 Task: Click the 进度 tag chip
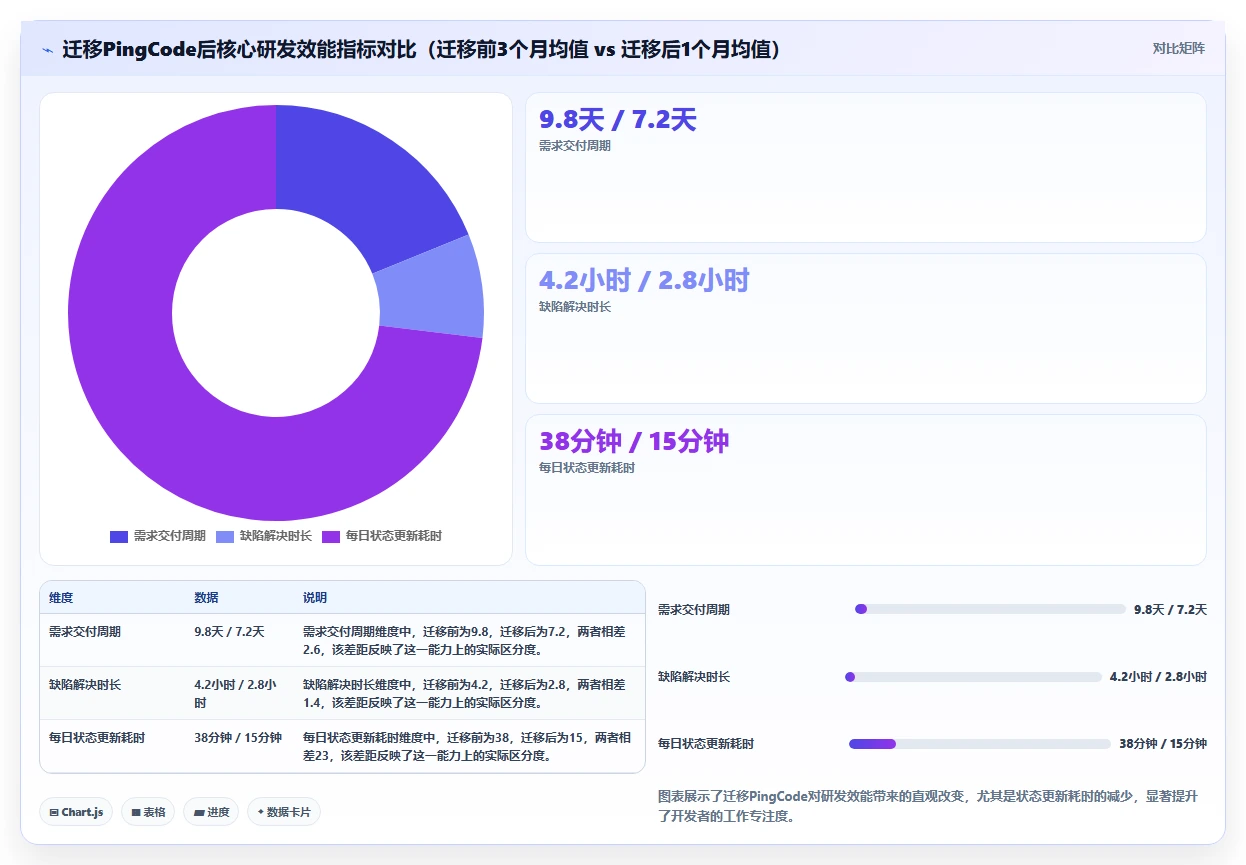212,812
